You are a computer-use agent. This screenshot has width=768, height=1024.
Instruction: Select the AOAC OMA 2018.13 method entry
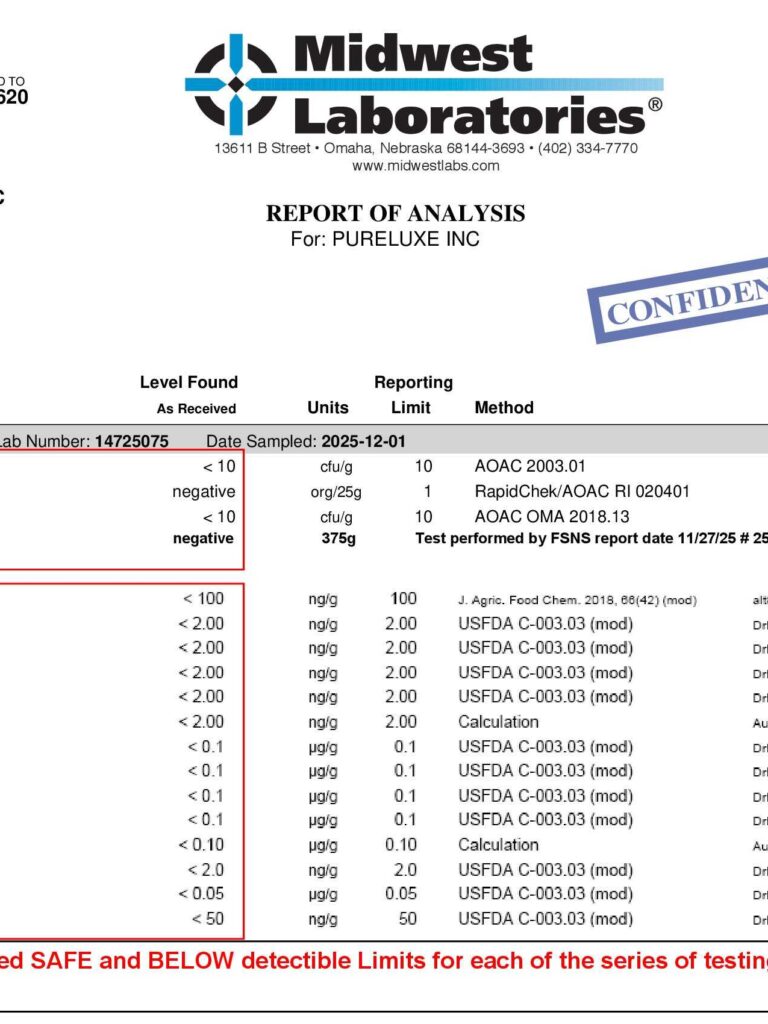click(x=552, y=517)
